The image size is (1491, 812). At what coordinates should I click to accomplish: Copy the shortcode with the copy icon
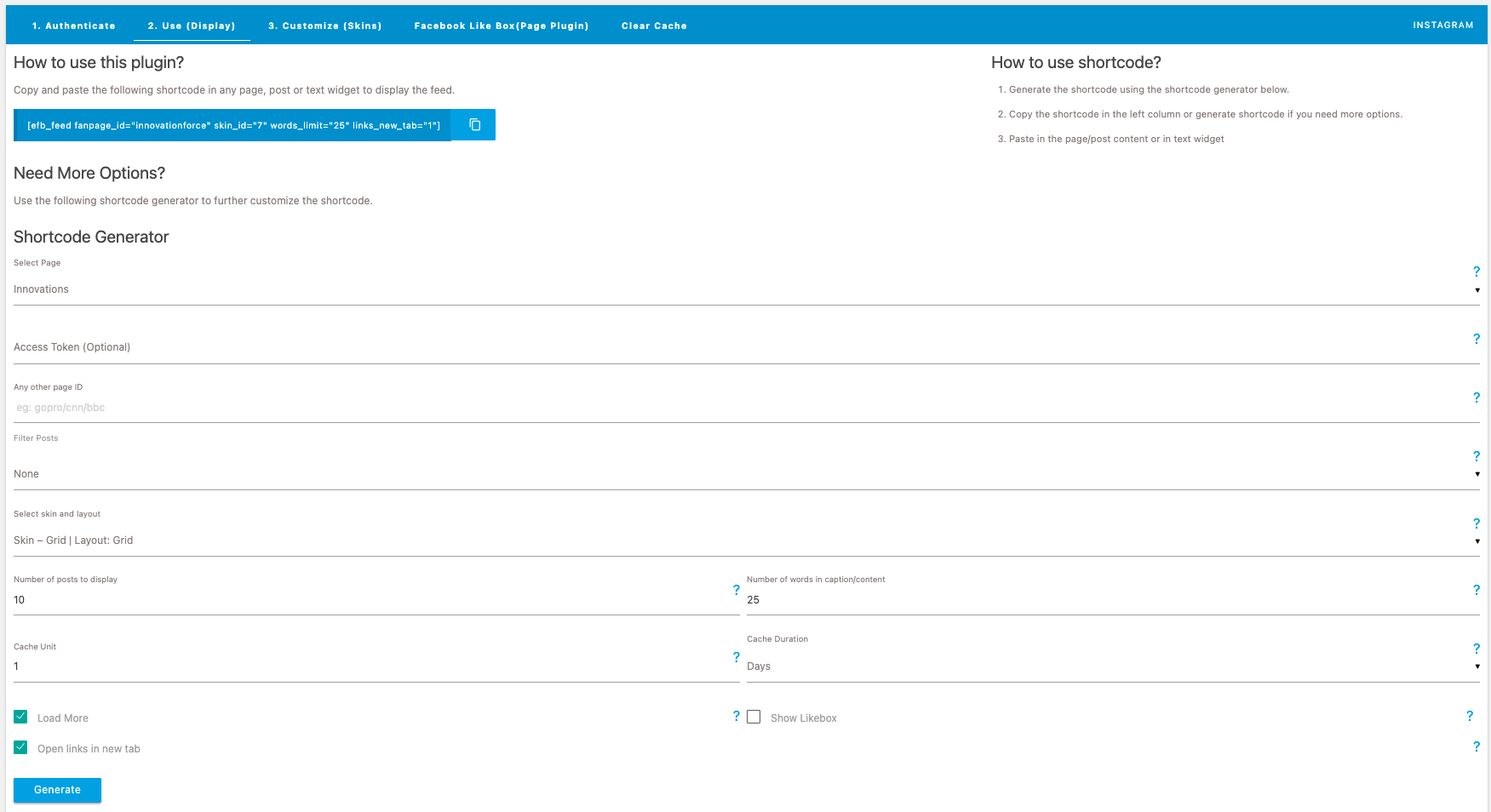[474, 125]
